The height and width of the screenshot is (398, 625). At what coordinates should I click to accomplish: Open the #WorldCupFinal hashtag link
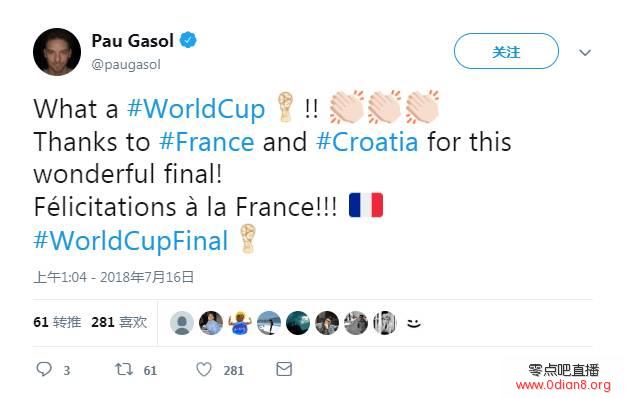tap(131, 241)
